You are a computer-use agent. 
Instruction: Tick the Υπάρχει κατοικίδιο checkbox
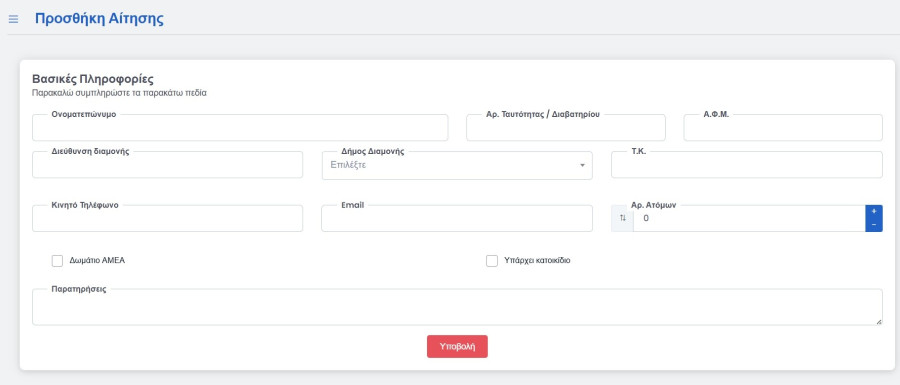click(x=492, y=261)
